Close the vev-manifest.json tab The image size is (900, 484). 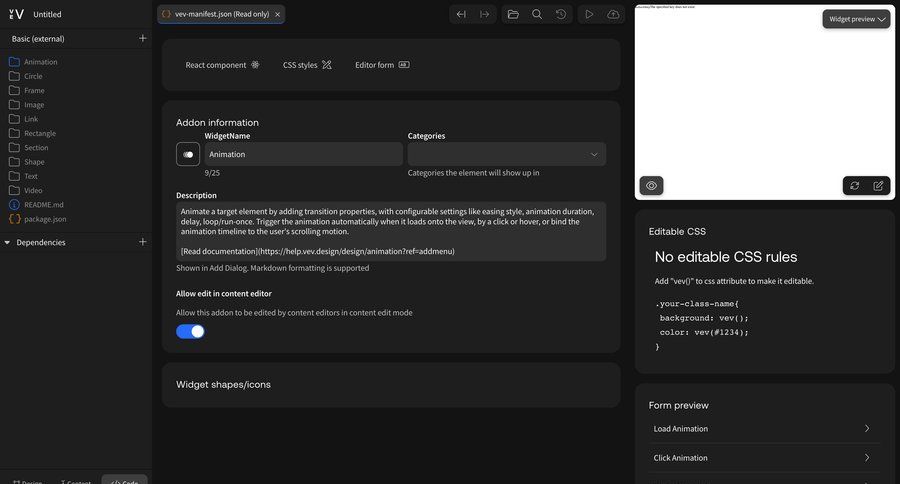point(278,14)
